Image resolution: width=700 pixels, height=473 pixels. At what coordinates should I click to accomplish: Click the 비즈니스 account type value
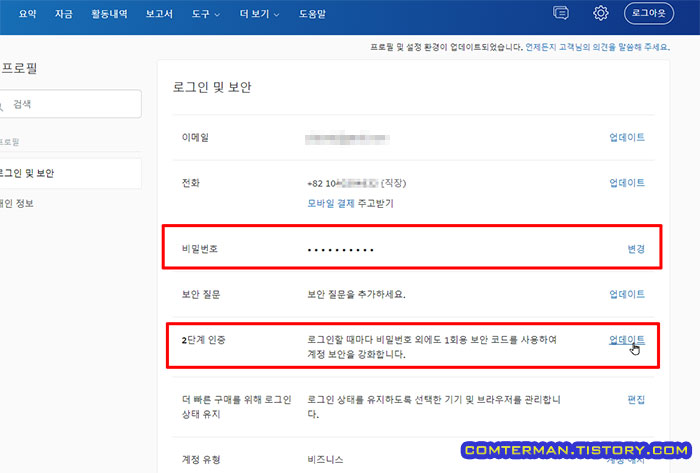tap(325, 459)
